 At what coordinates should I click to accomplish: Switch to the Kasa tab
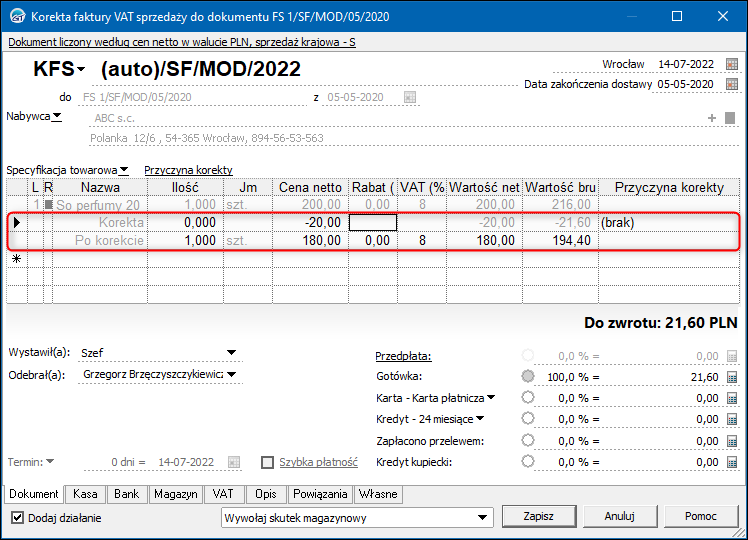tap(85, 494)
